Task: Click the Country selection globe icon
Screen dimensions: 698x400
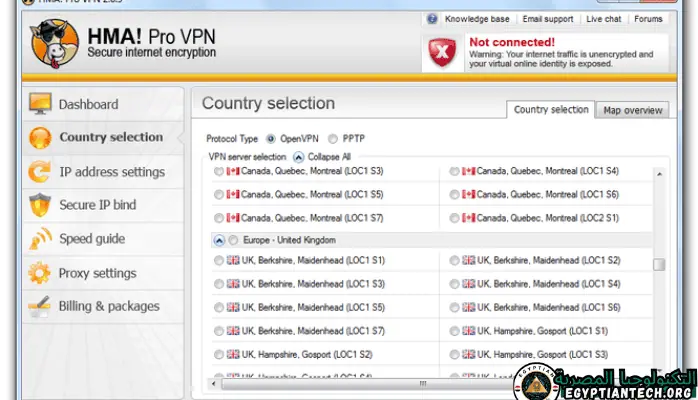Action: pyautogui.click(x=40, y=138)
